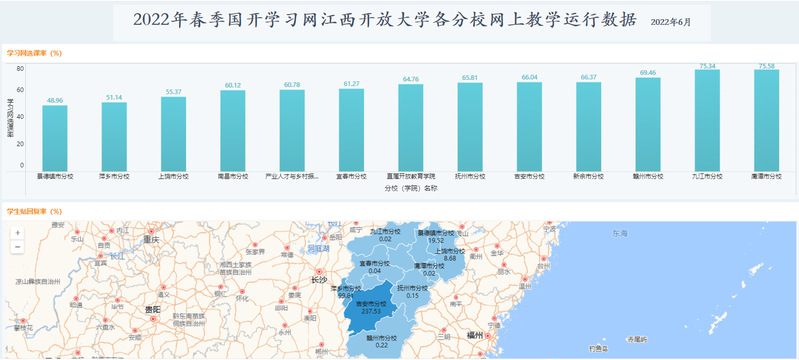Image resolution: width=799 pixels, height=360 pixels.
Task: Click the 贵阳 city marker on the map
Action: click(153, 318)
